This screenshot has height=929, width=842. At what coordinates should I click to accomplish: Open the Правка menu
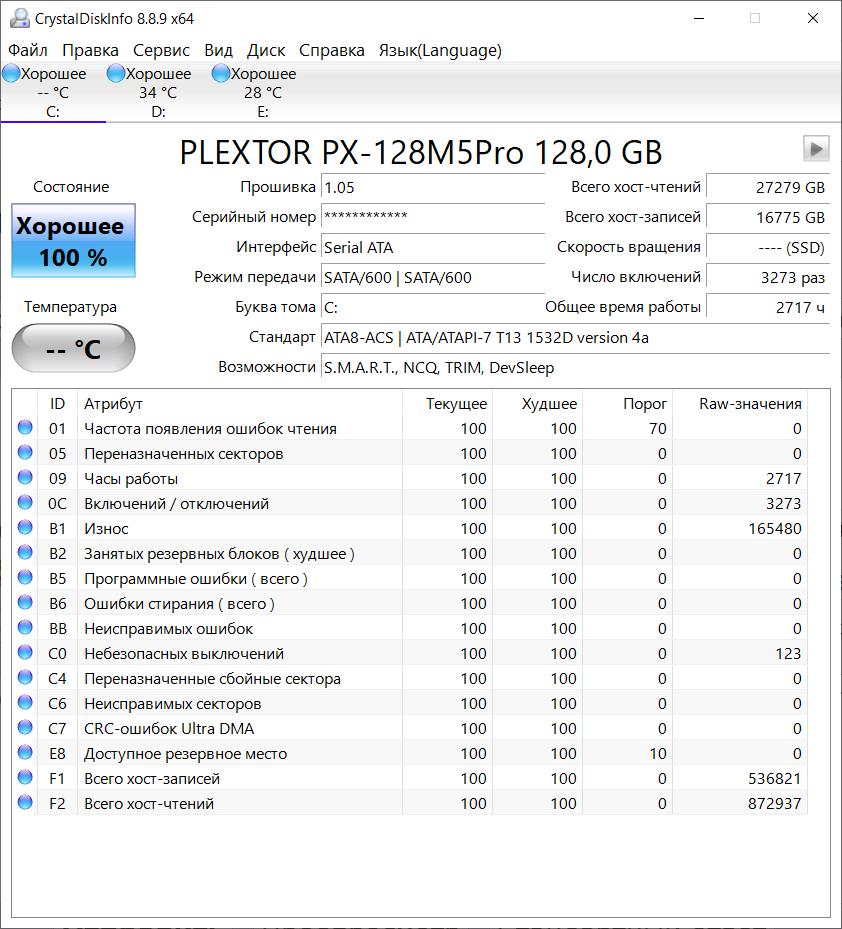(x=90, y=50)
